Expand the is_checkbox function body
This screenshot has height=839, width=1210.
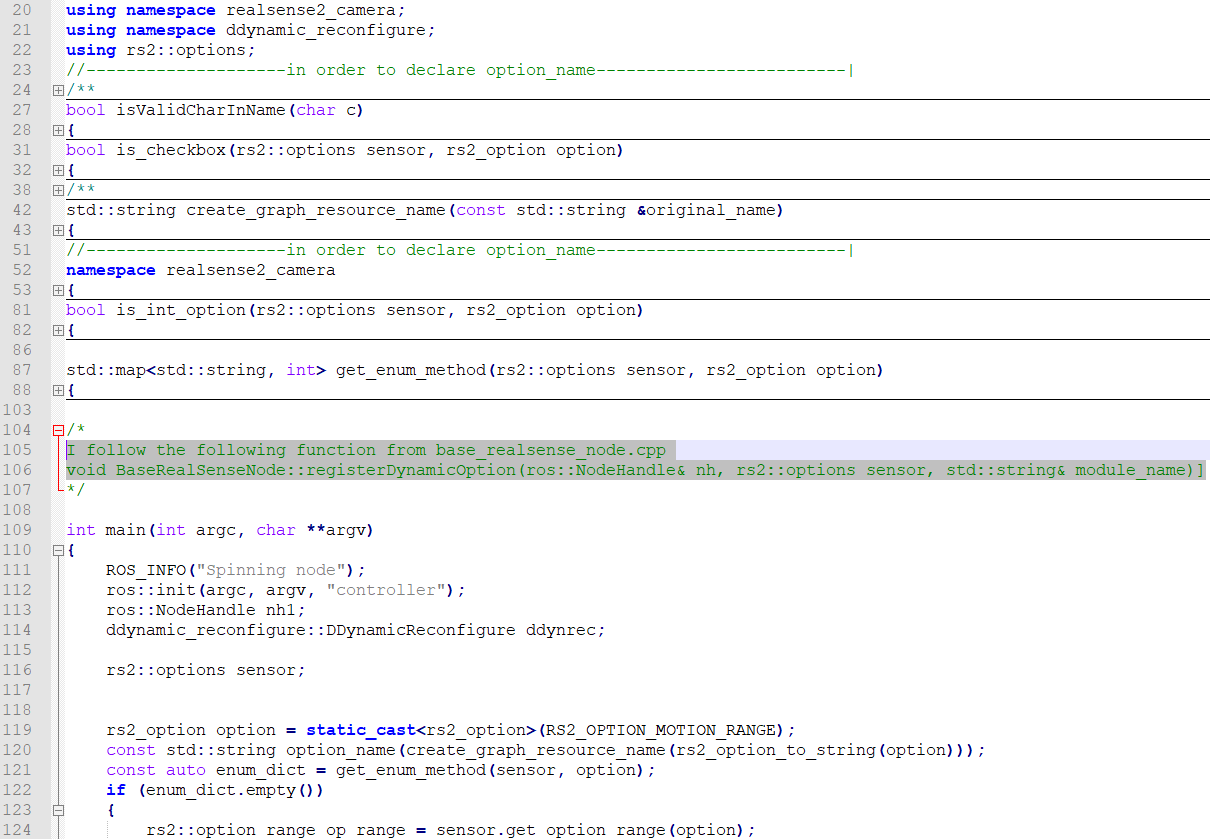click(x=57, y=170)
